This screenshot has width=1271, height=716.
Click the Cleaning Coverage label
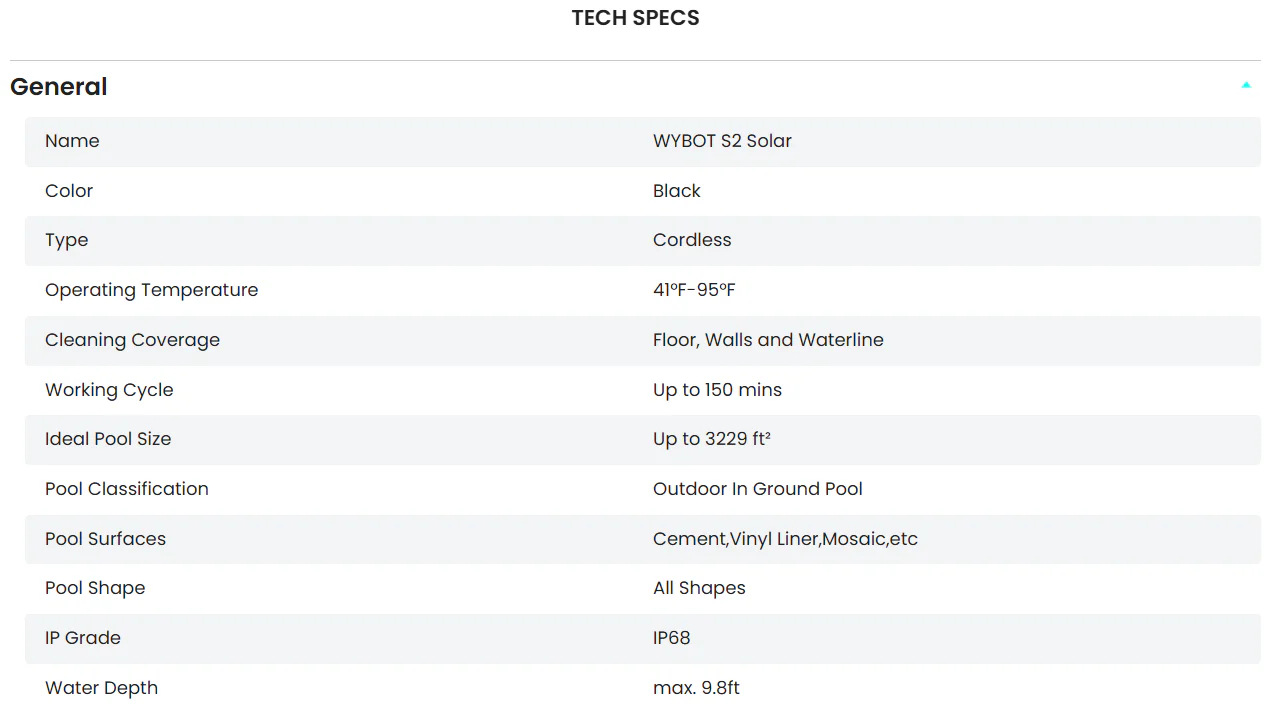point(132,340)
